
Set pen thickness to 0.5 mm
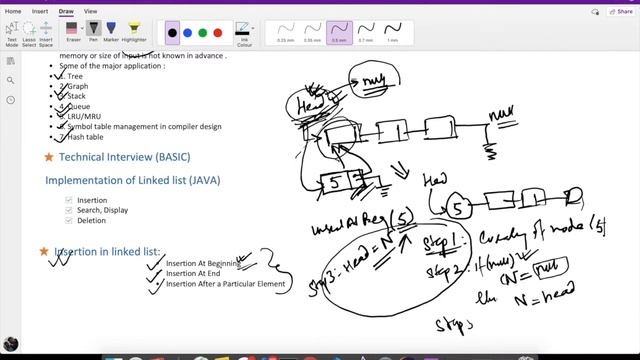click(x=339, y=33)
